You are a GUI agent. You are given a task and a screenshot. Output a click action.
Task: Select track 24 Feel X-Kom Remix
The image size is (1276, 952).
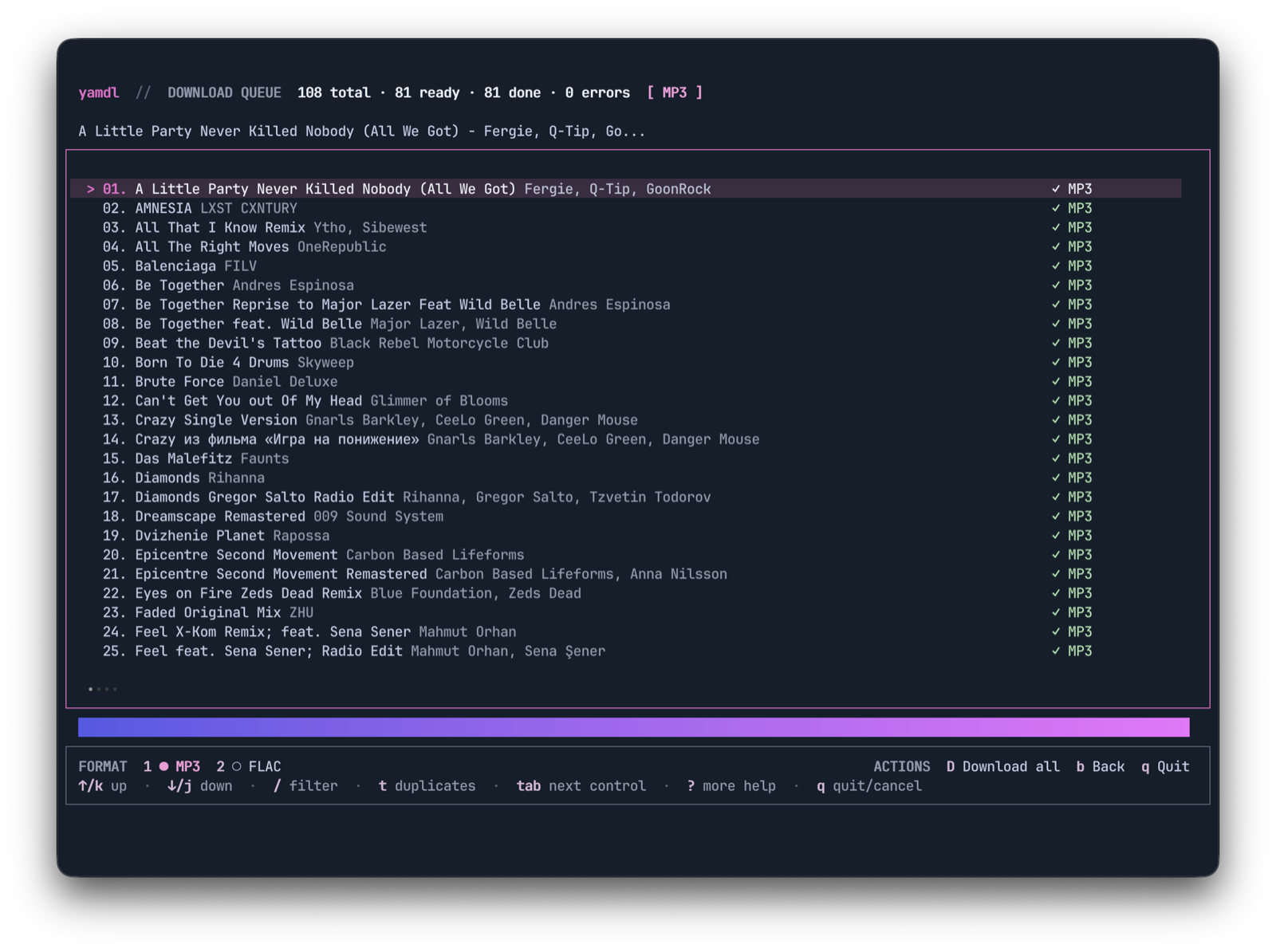(626, 631)
